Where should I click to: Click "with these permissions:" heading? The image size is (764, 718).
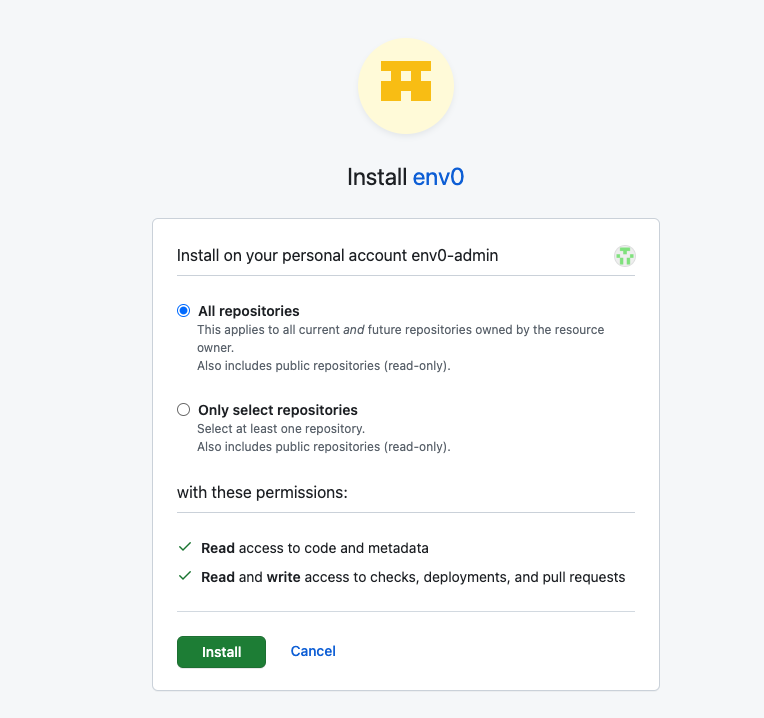(x=262, y=492)
